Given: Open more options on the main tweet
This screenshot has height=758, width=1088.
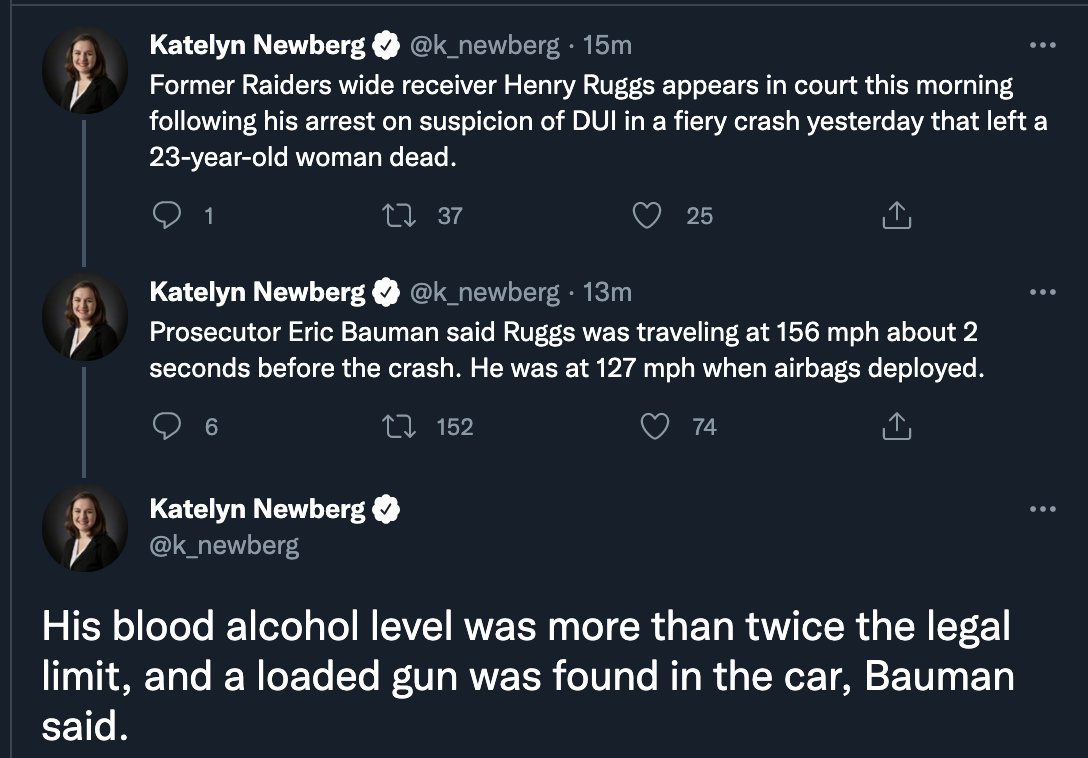Looking at the screenshot, I should pos(1042,509).
